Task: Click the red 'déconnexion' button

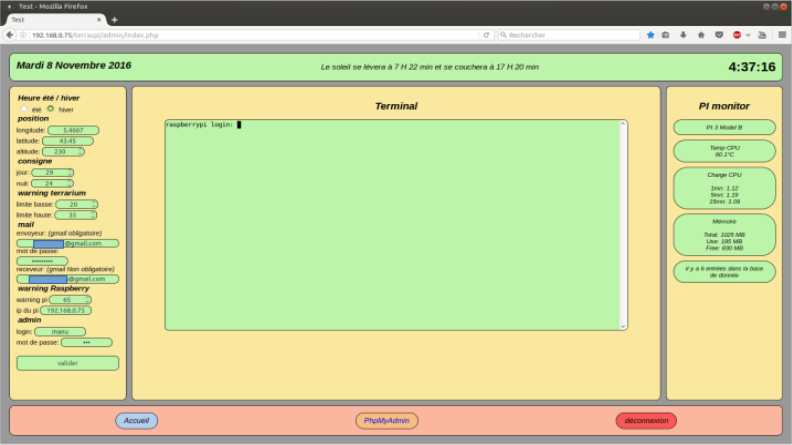Action: point(646,421)
